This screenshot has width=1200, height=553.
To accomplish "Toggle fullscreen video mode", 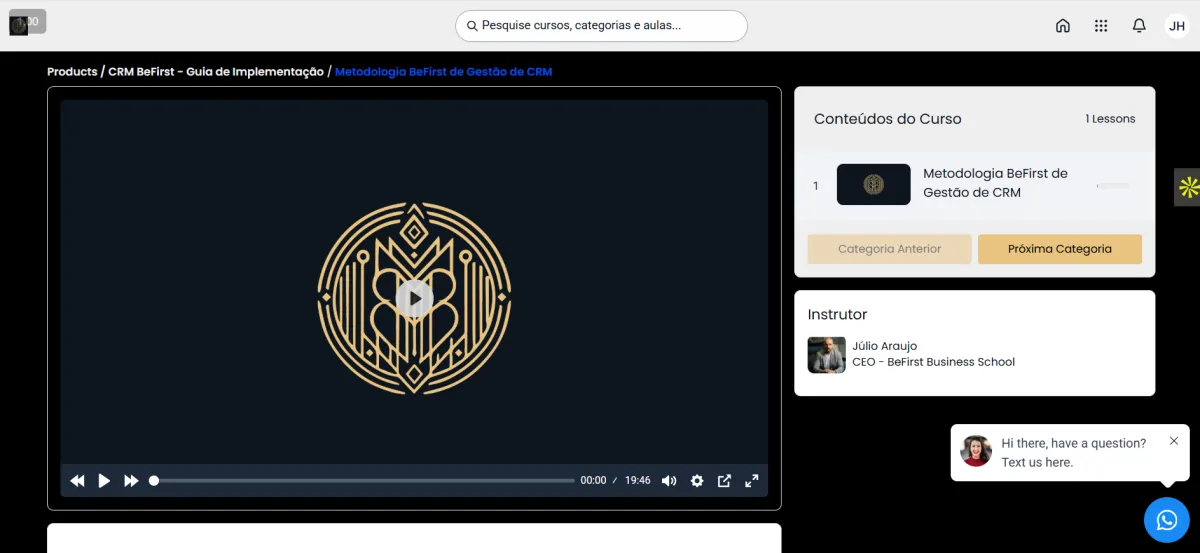I will pyautogui.click(x=751, y=481).
